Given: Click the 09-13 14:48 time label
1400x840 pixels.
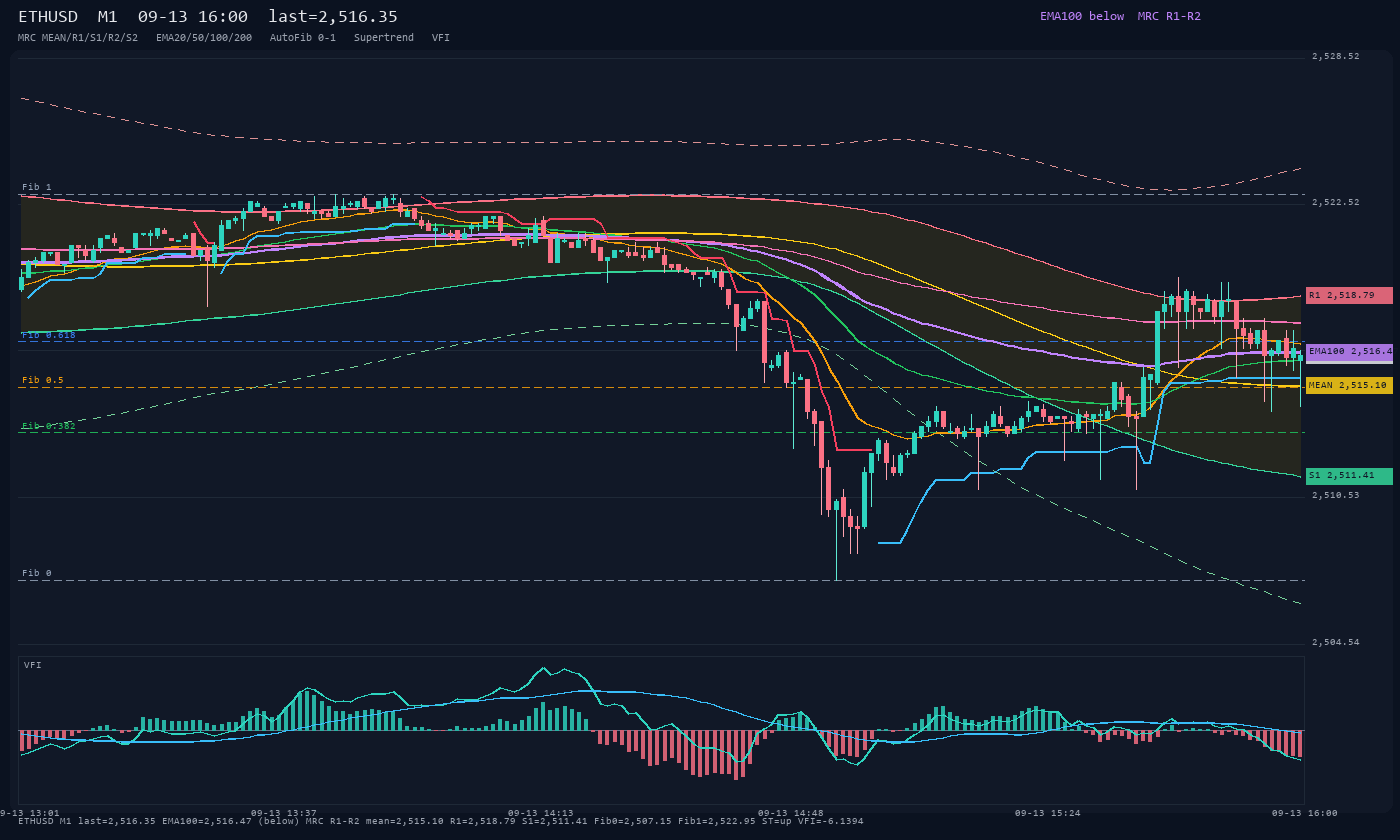Looking at the screenshot, I should point(791,813).
